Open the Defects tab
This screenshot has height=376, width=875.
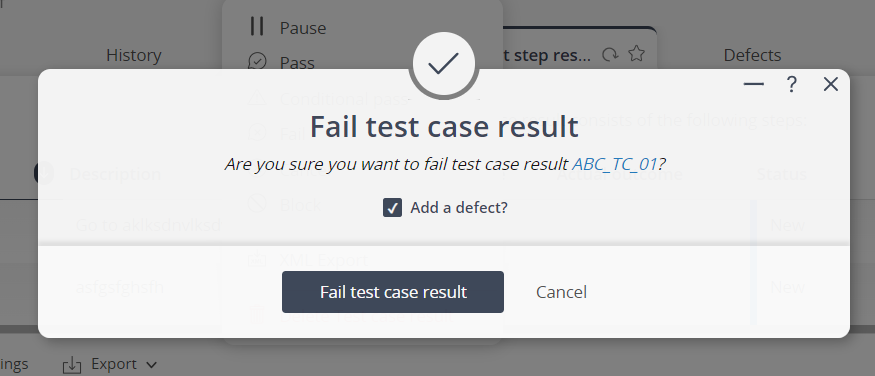[x=752, y=55]
